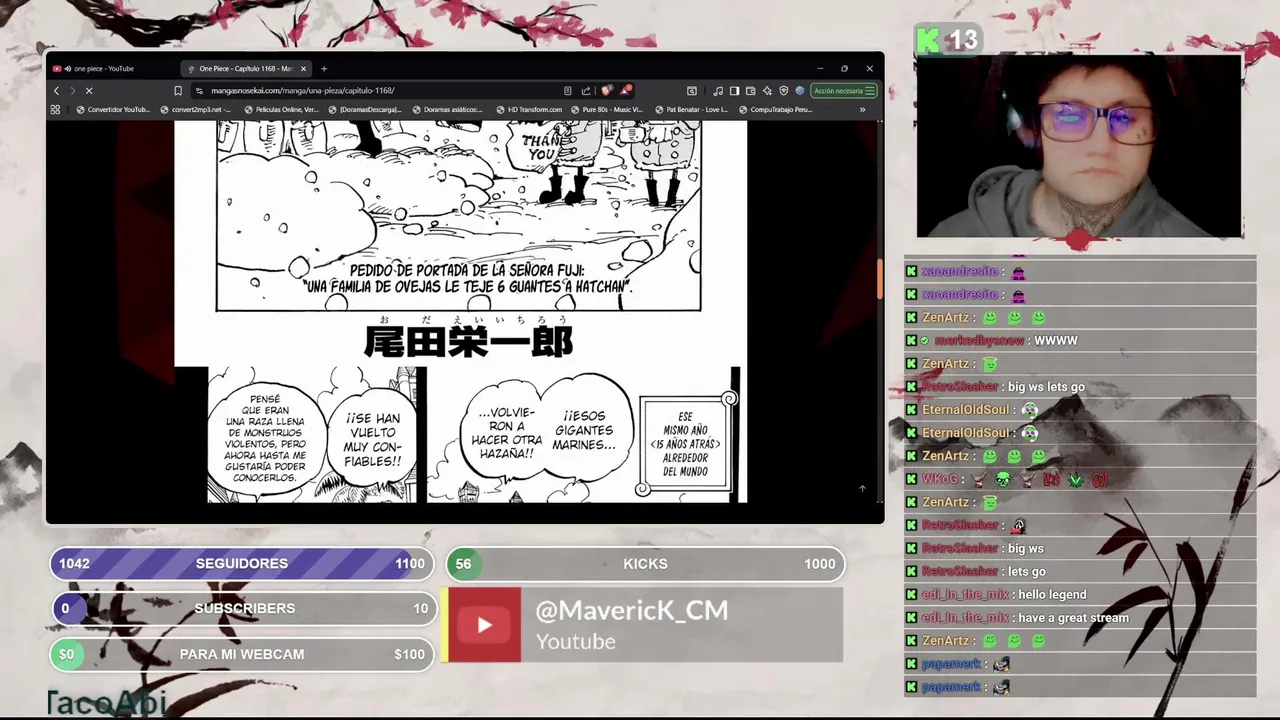Click the manga cover page image panel
The width and height of the screenshot is (1280, 720).
(458, 216)
